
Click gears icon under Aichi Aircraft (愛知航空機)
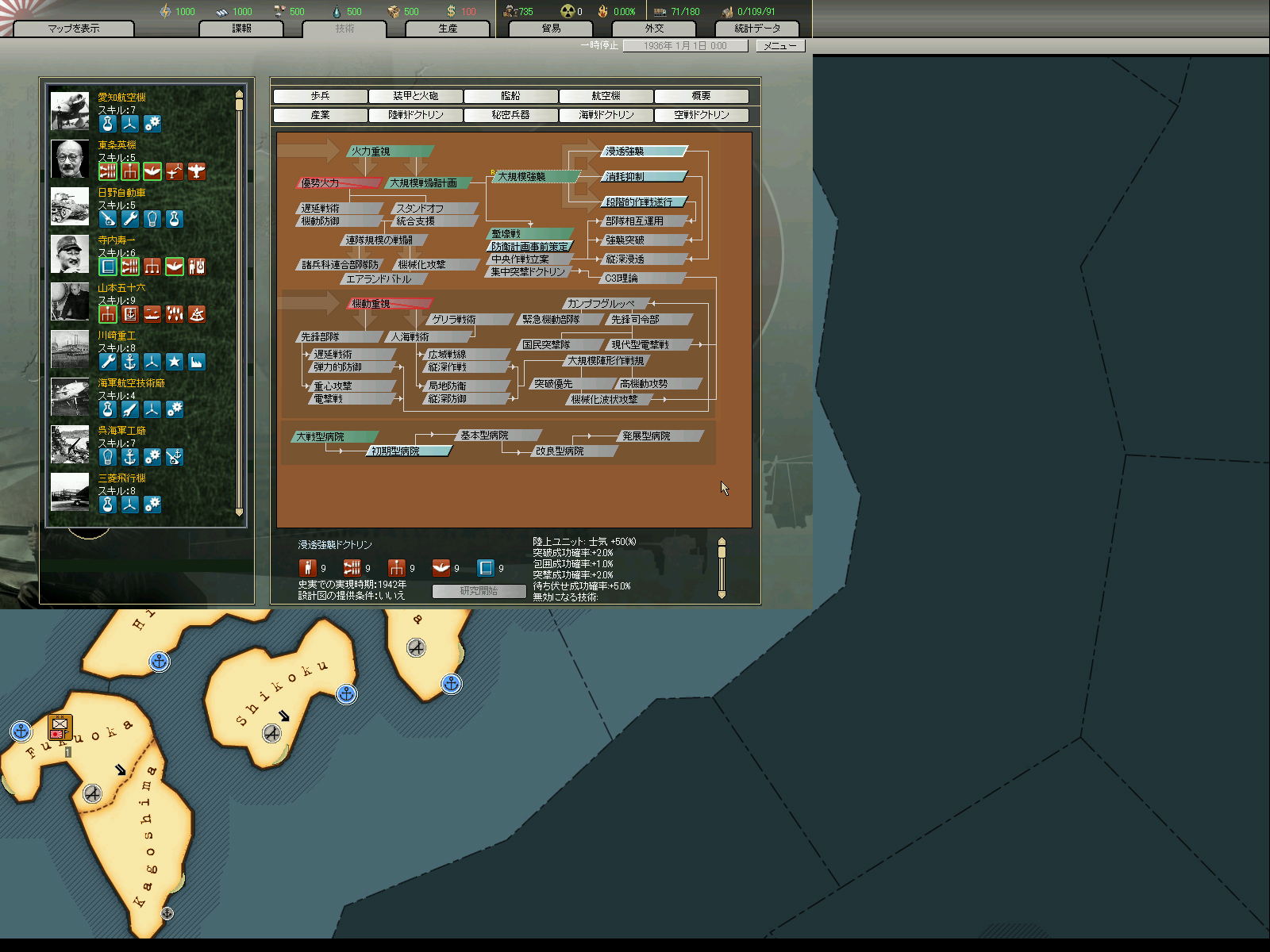click(x=152, y=124)
